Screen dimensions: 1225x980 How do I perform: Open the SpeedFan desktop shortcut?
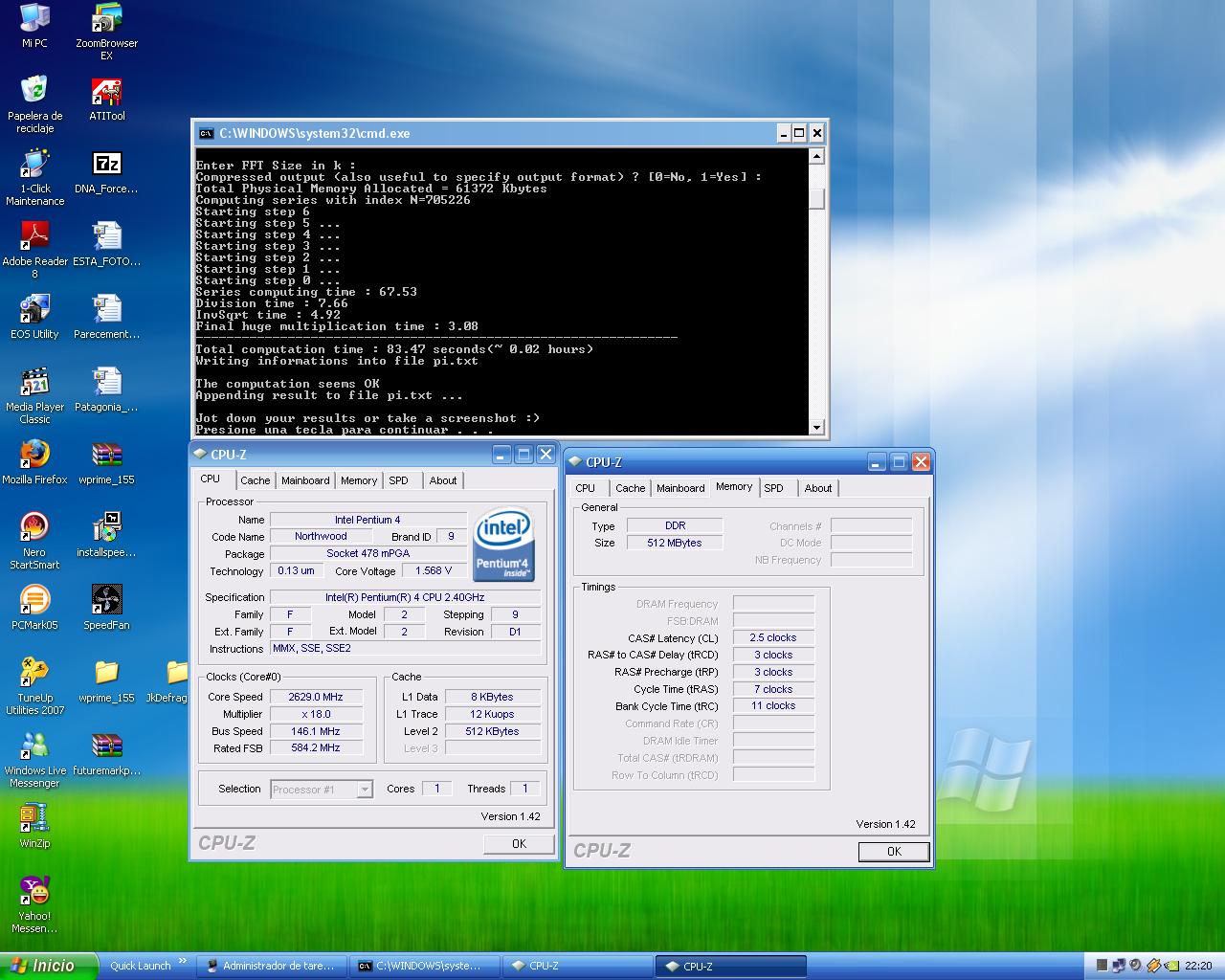pyautogui.click(x=106, y=608)
